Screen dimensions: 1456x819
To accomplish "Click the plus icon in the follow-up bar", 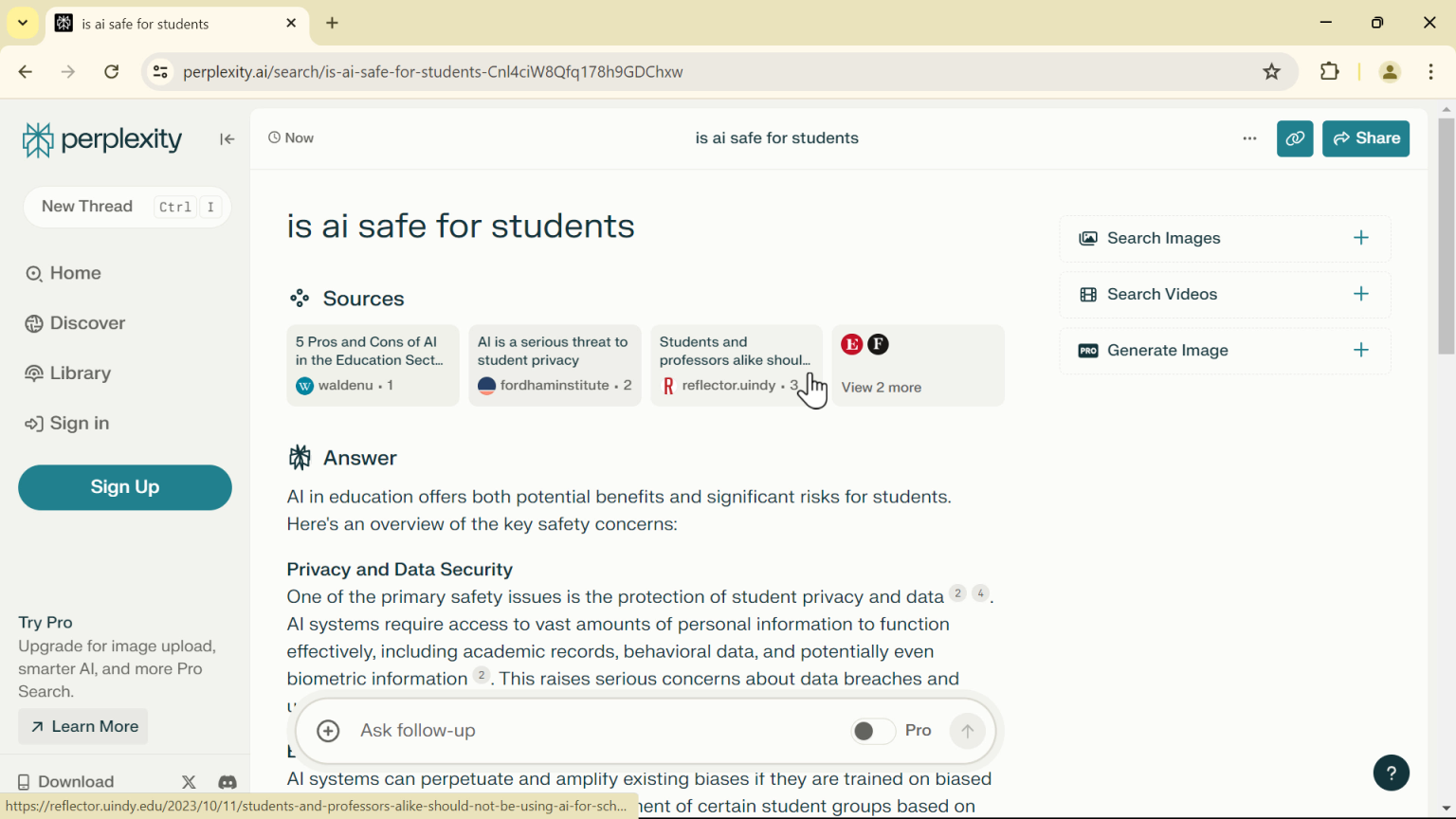I will [x=328, y=731].
